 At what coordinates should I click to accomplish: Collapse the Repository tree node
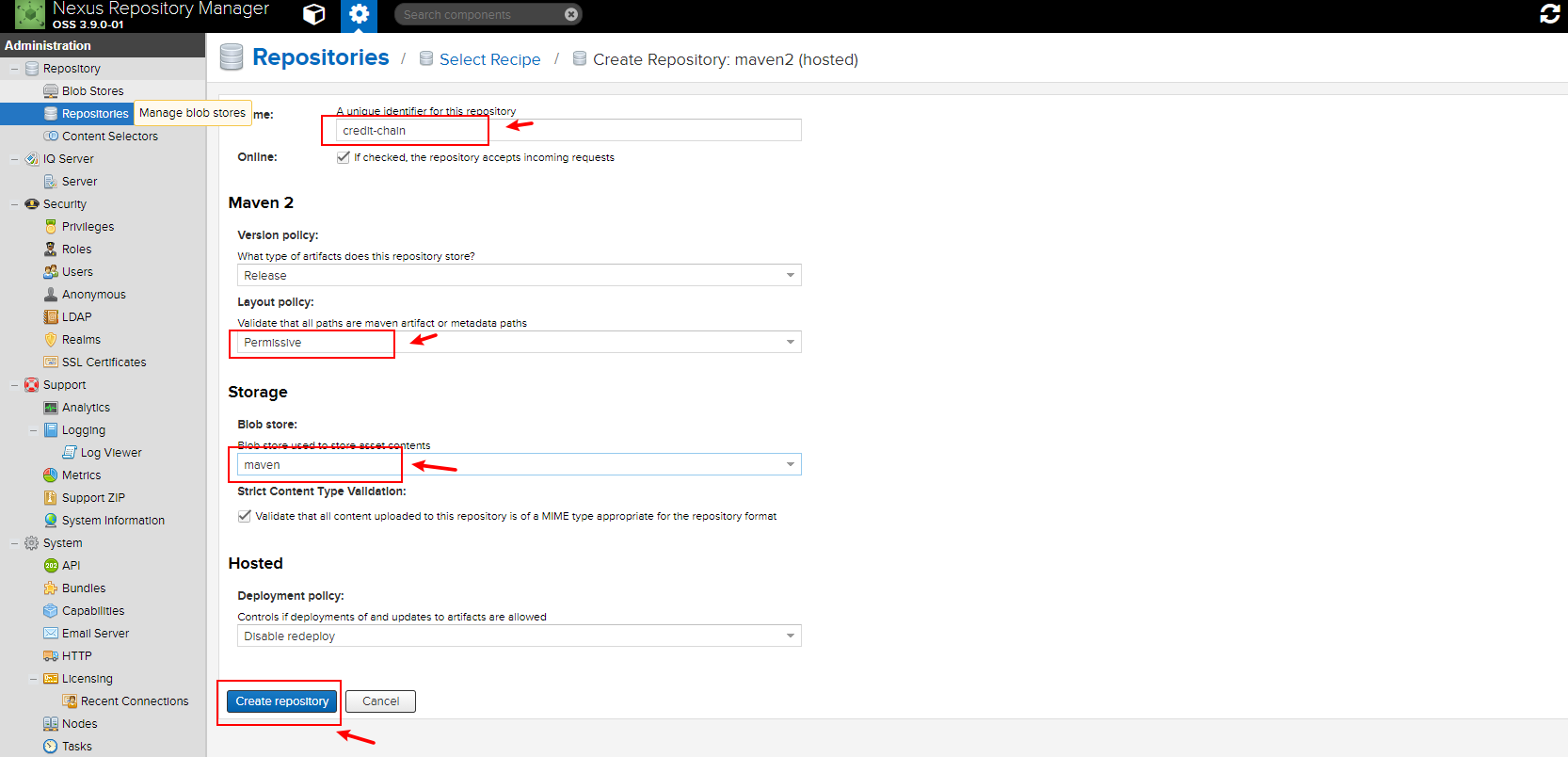pyautogui.click(x=14, y=69)
